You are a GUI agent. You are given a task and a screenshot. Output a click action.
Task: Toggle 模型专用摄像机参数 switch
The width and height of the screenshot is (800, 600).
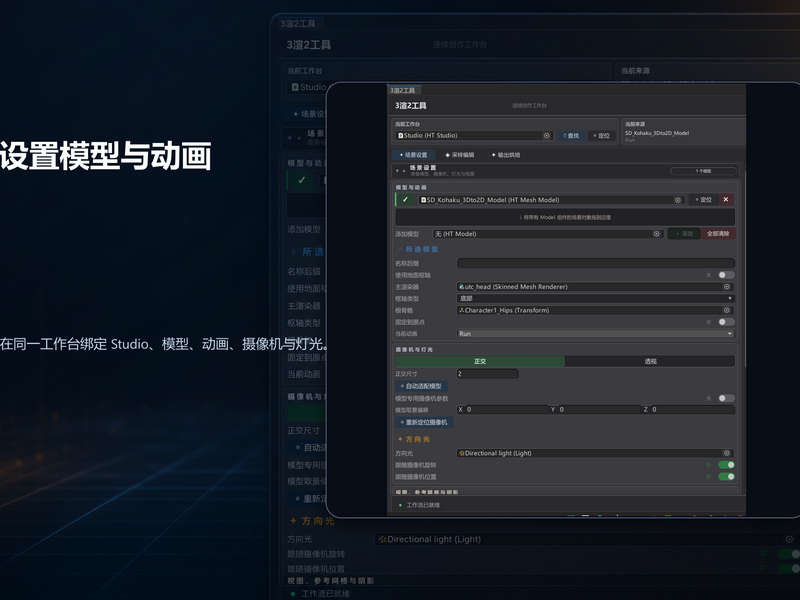click(x=727, y=398)
